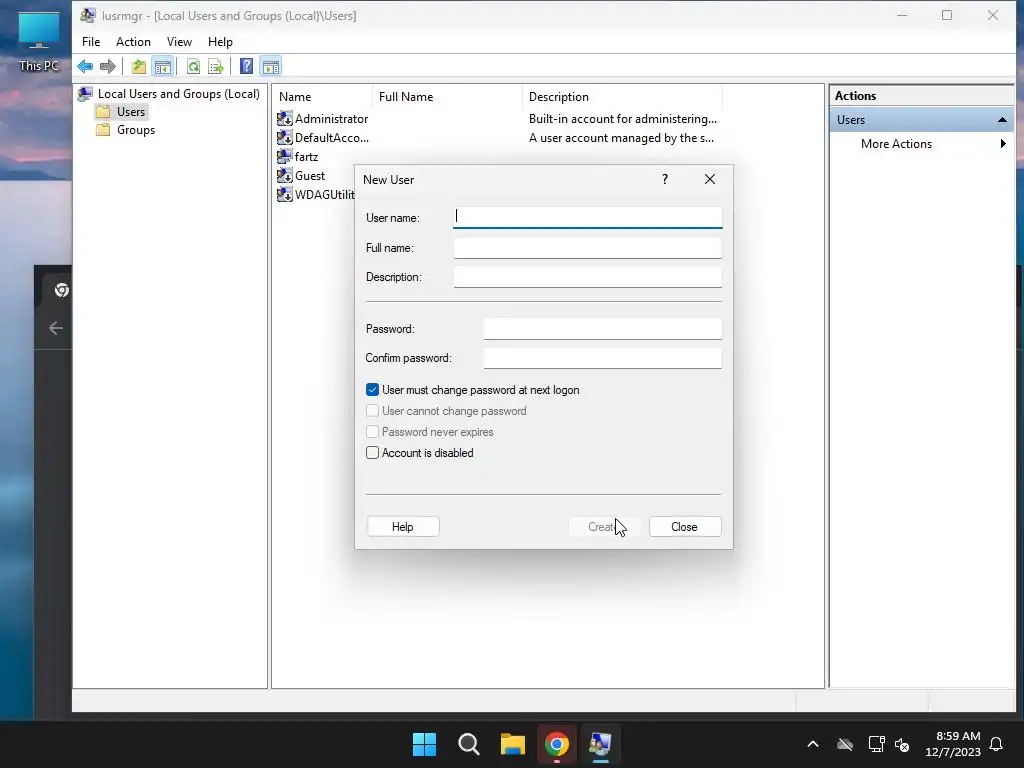Click the lusrmgr title bar app icon
Image resolution: width=1024 pixels, height=768 pixels.
(88, 15)
